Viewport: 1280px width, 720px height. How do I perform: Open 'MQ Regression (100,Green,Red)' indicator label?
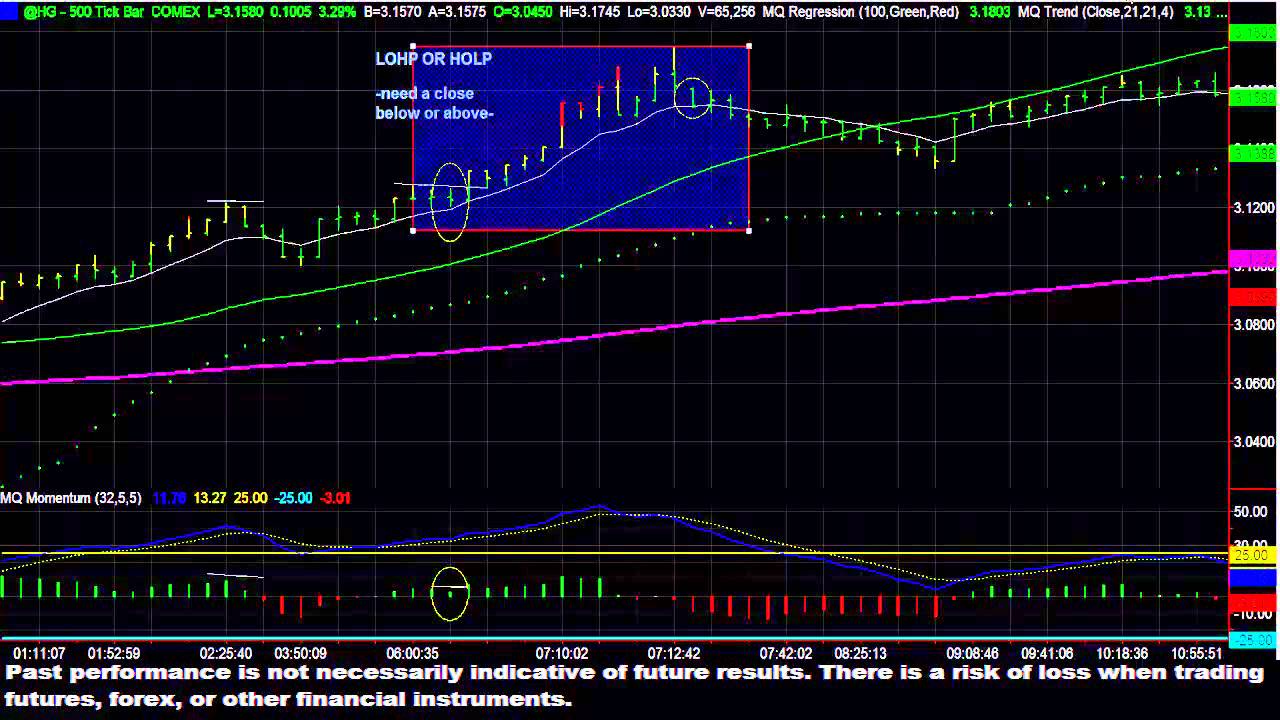861,12
